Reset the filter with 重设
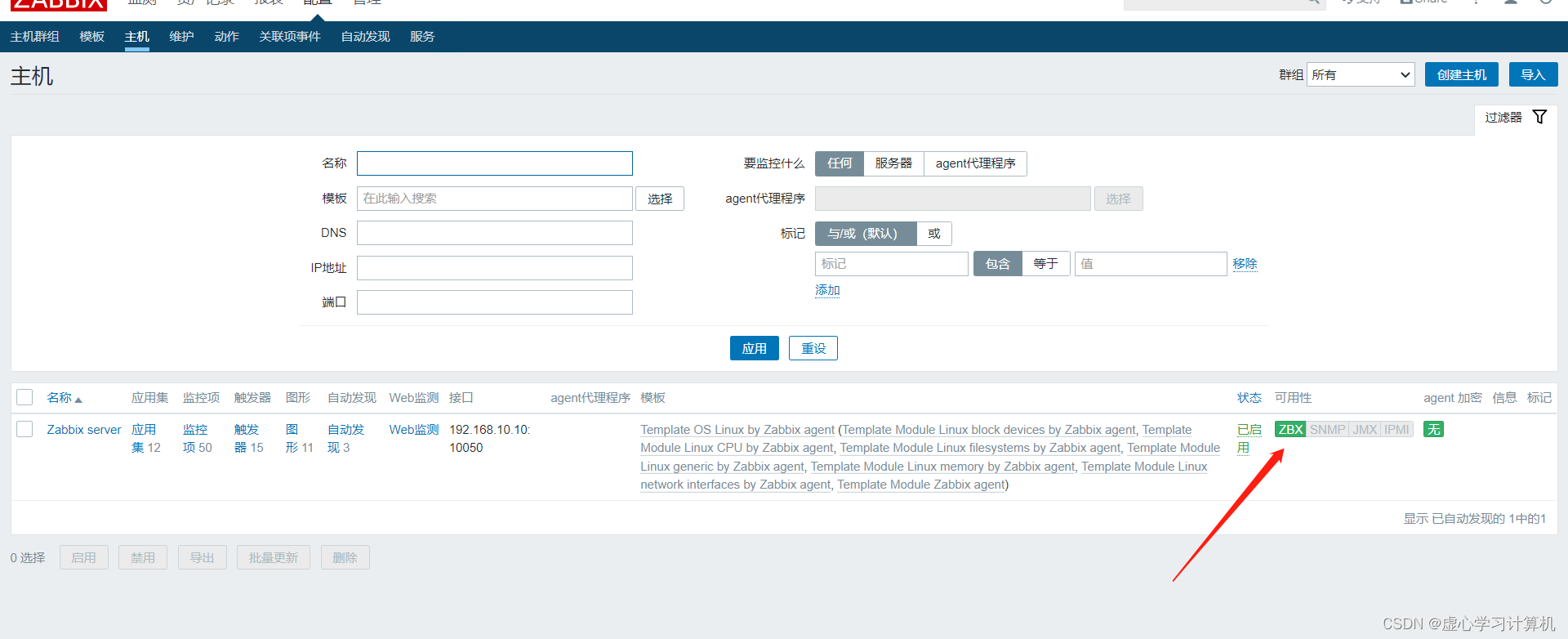The height and width of the screenshot is (639, 1568). point(813,348)
